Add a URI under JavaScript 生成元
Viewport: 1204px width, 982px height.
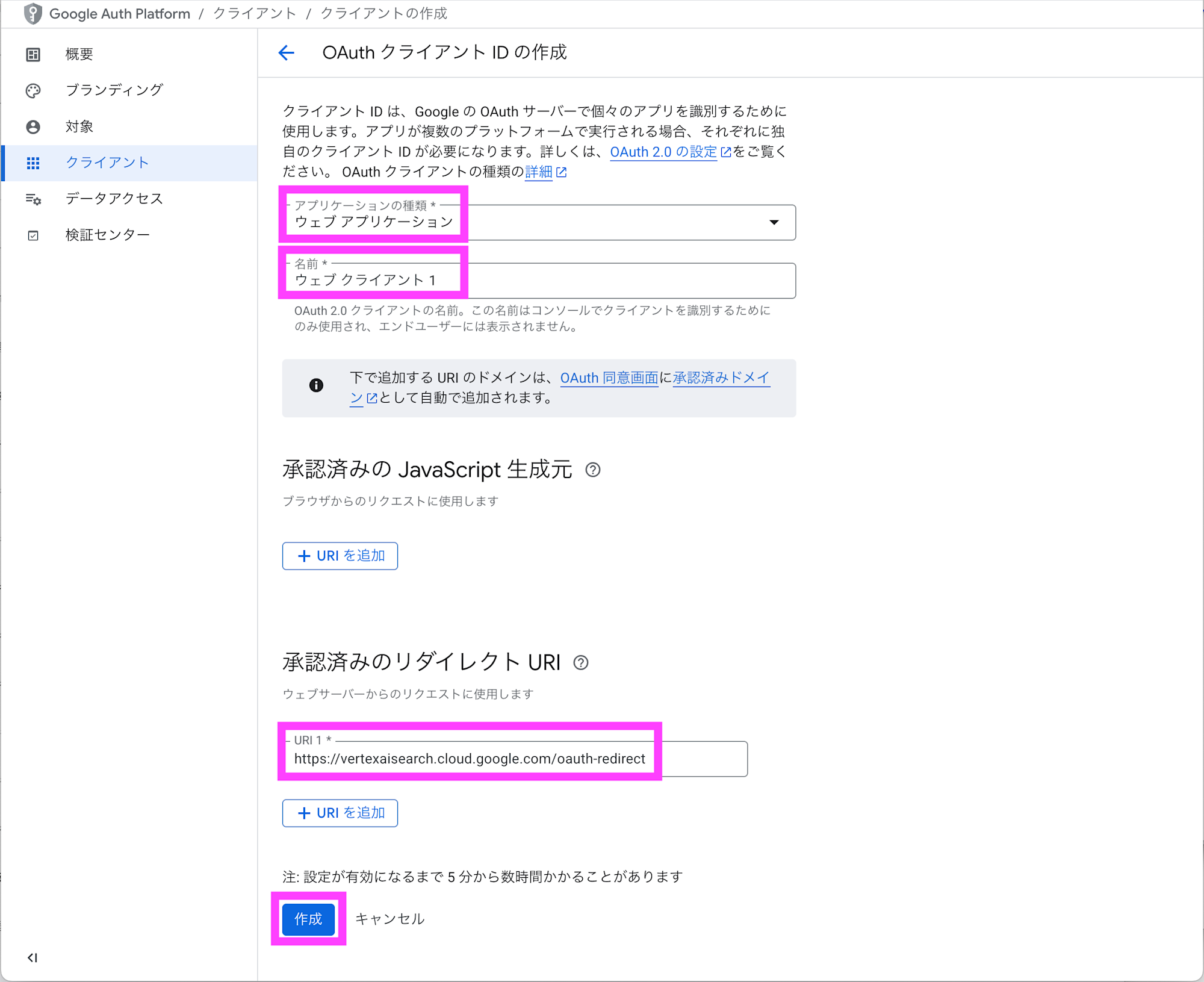[340, 556]
